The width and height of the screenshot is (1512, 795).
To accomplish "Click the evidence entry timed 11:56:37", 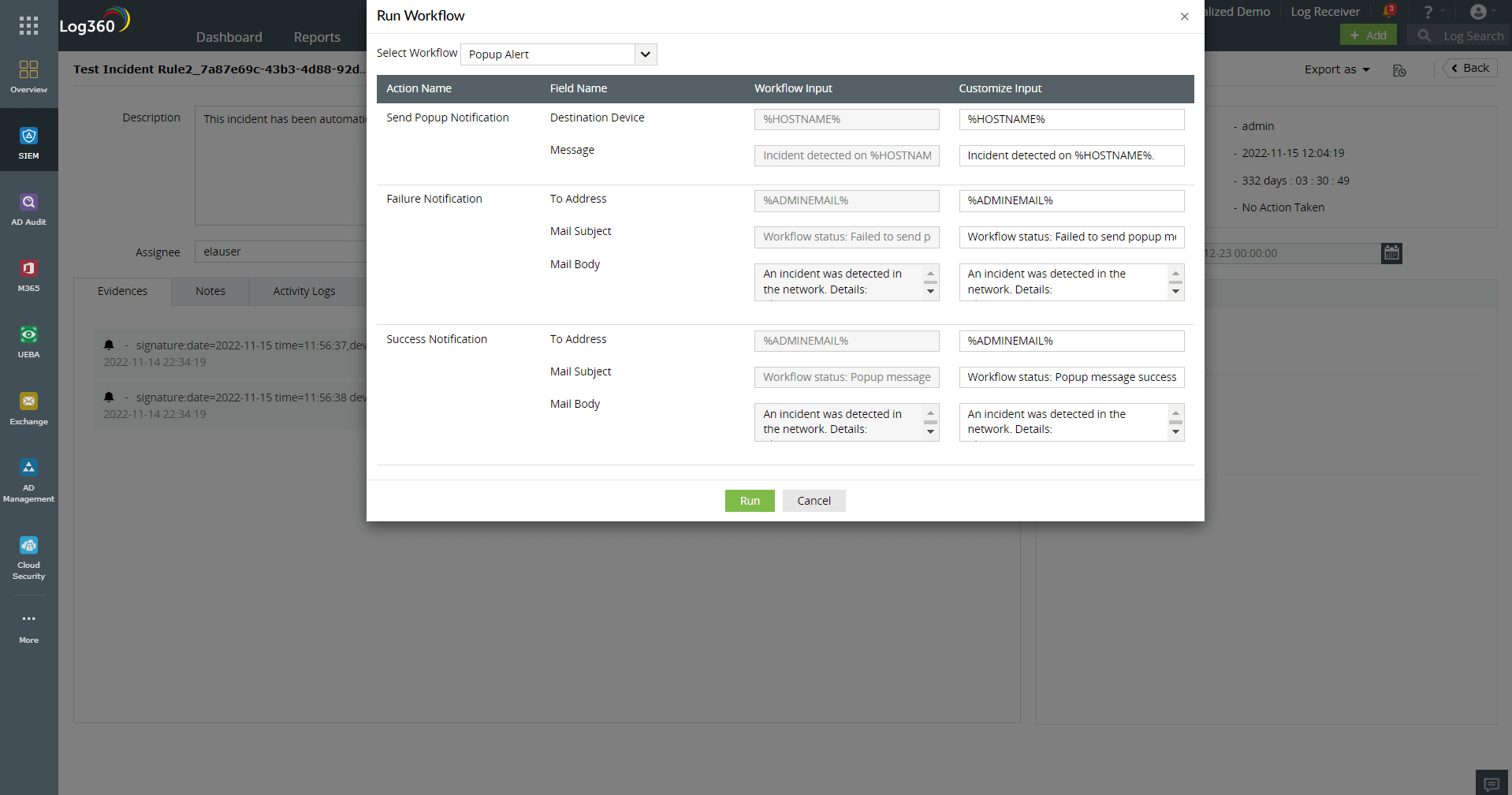I will click(231, 353).
